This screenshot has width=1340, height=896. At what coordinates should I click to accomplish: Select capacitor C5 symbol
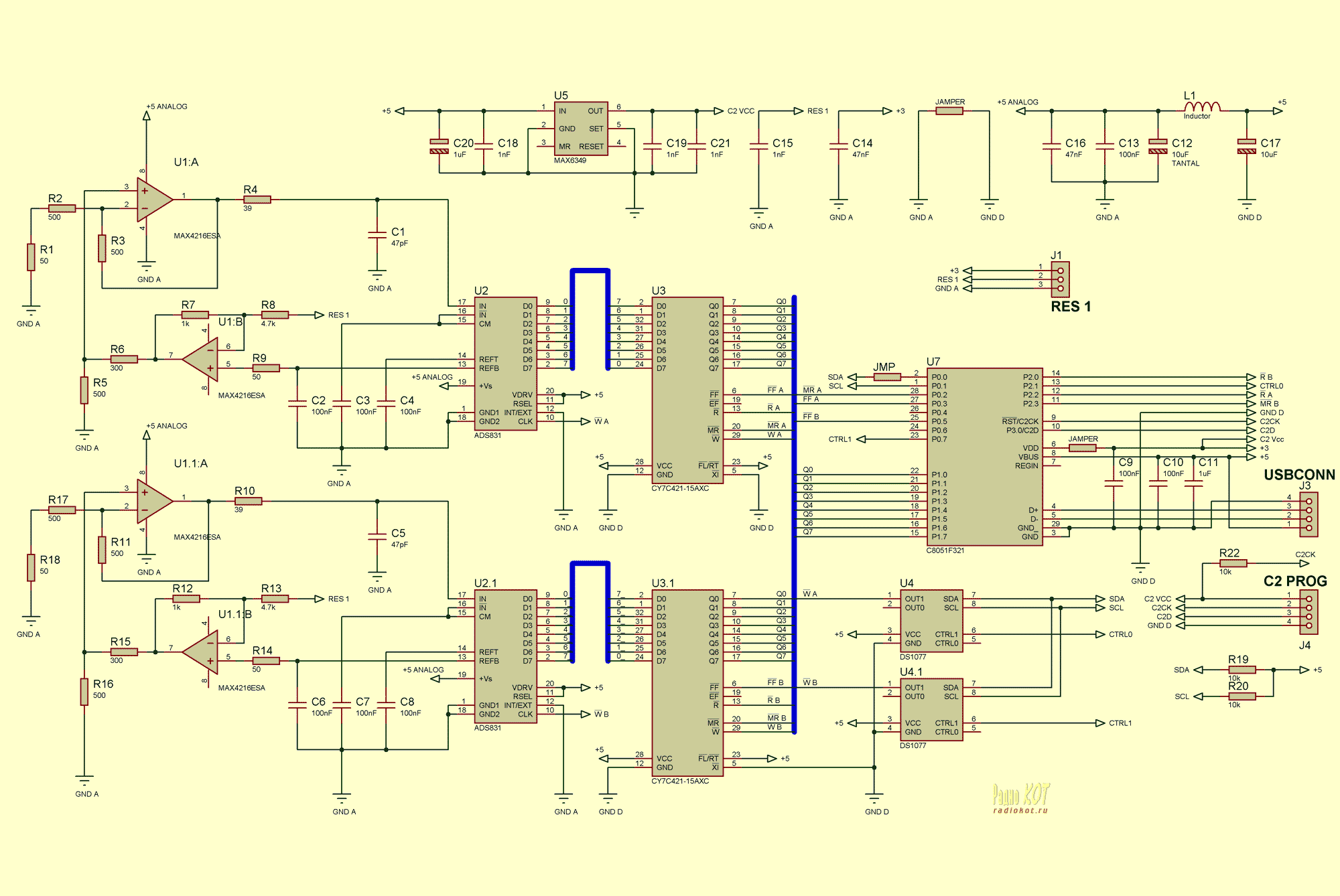[377, 536]
